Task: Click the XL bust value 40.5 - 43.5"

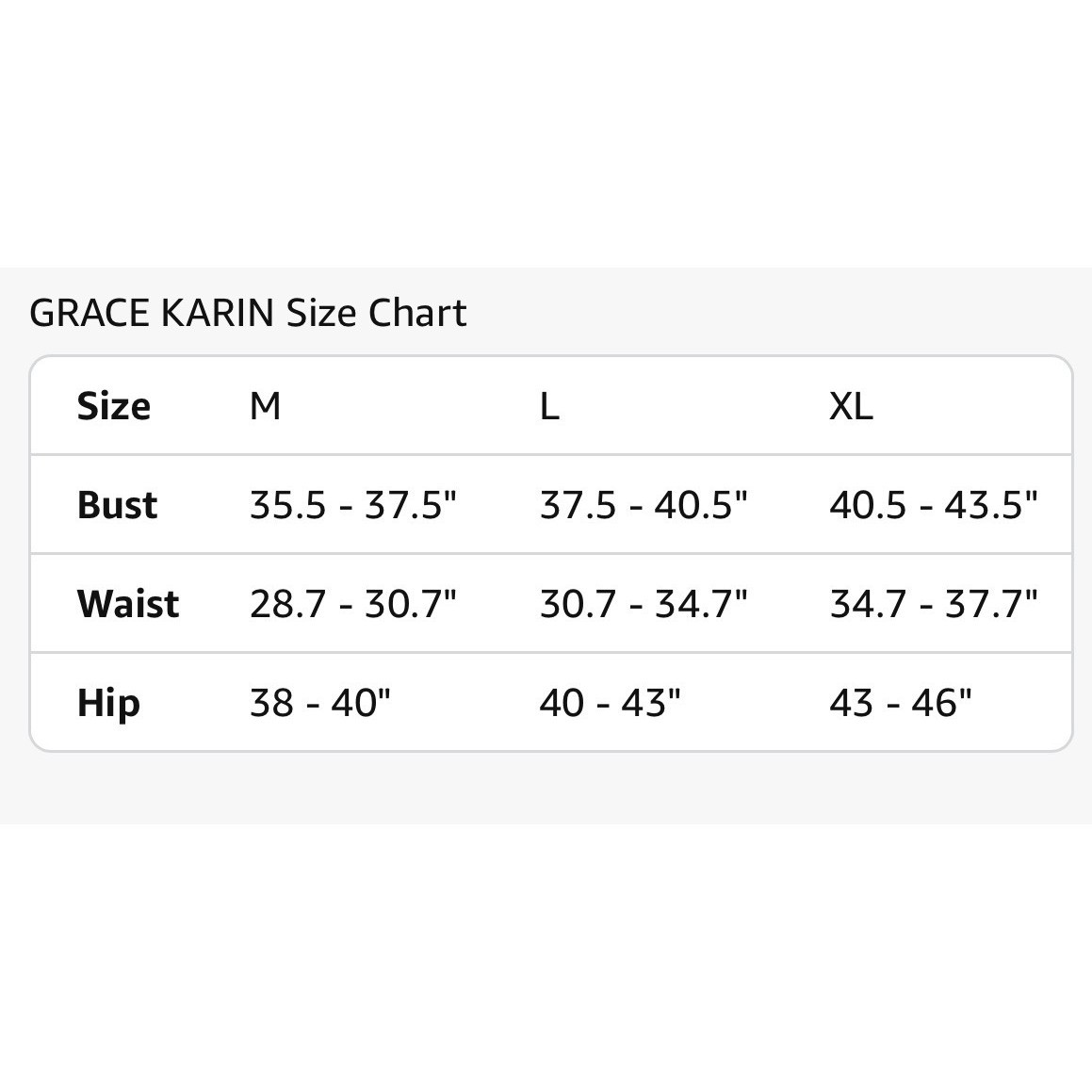Action: click(x=934, y=505)
